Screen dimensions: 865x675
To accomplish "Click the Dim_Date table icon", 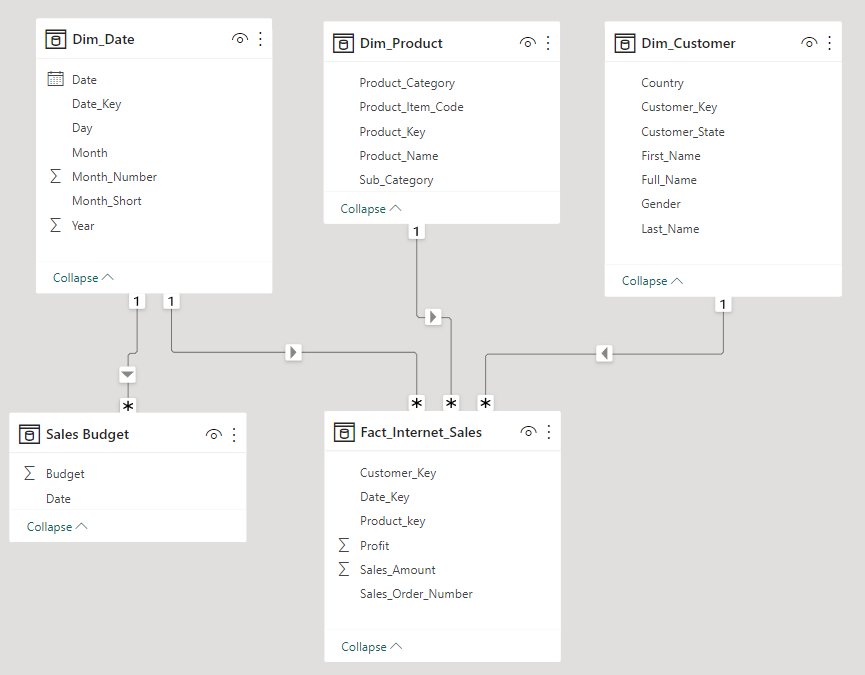I will (56, 39).
